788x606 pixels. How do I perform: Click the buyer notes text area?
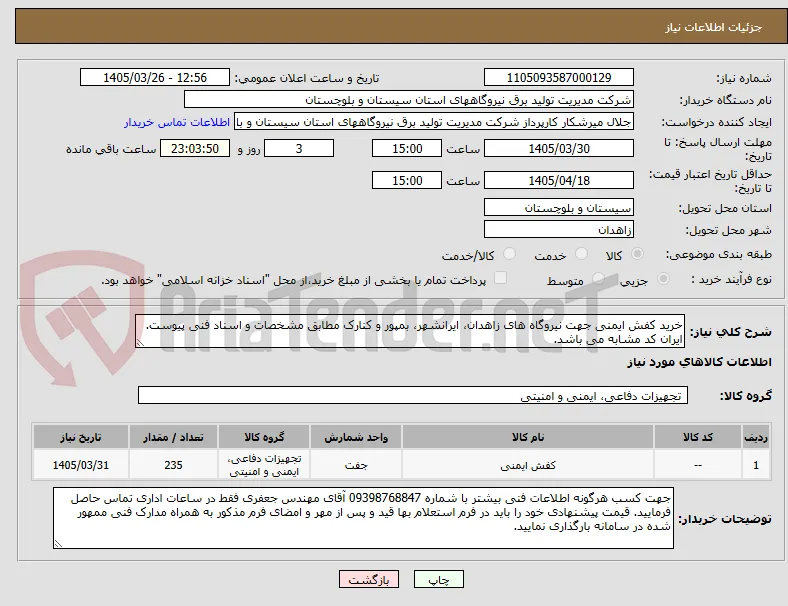point(363,518)
